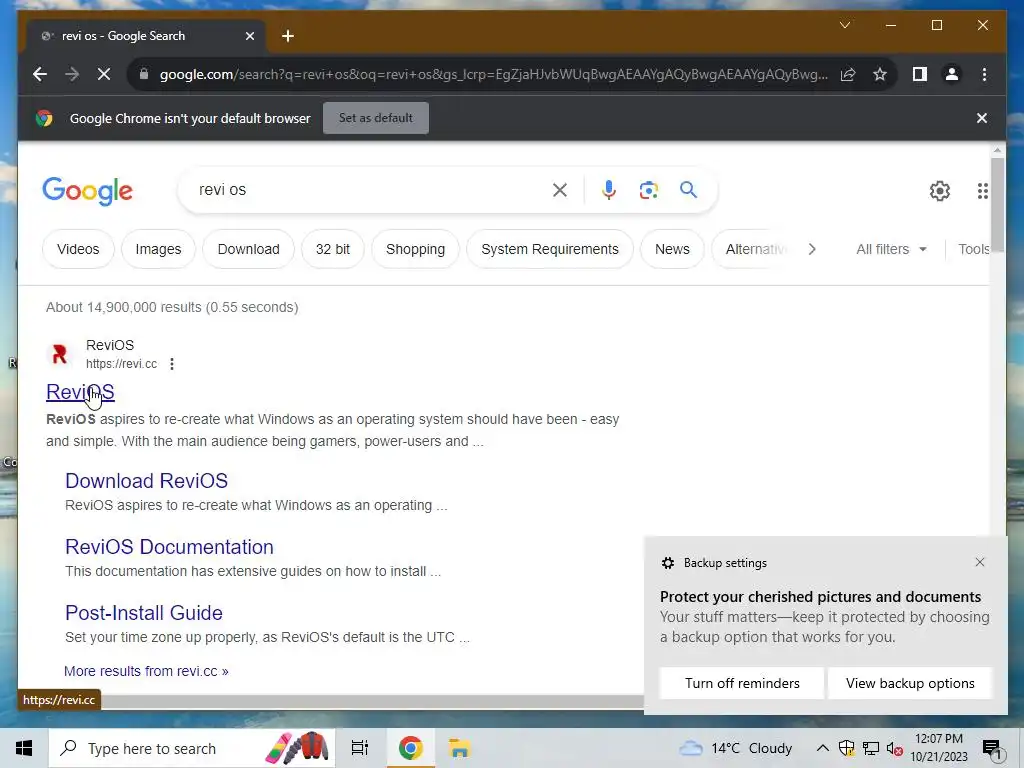Click More results from revi.cc
This screenshot has width=1024, height=768.
pyautogui.click(x=146, y=671)
